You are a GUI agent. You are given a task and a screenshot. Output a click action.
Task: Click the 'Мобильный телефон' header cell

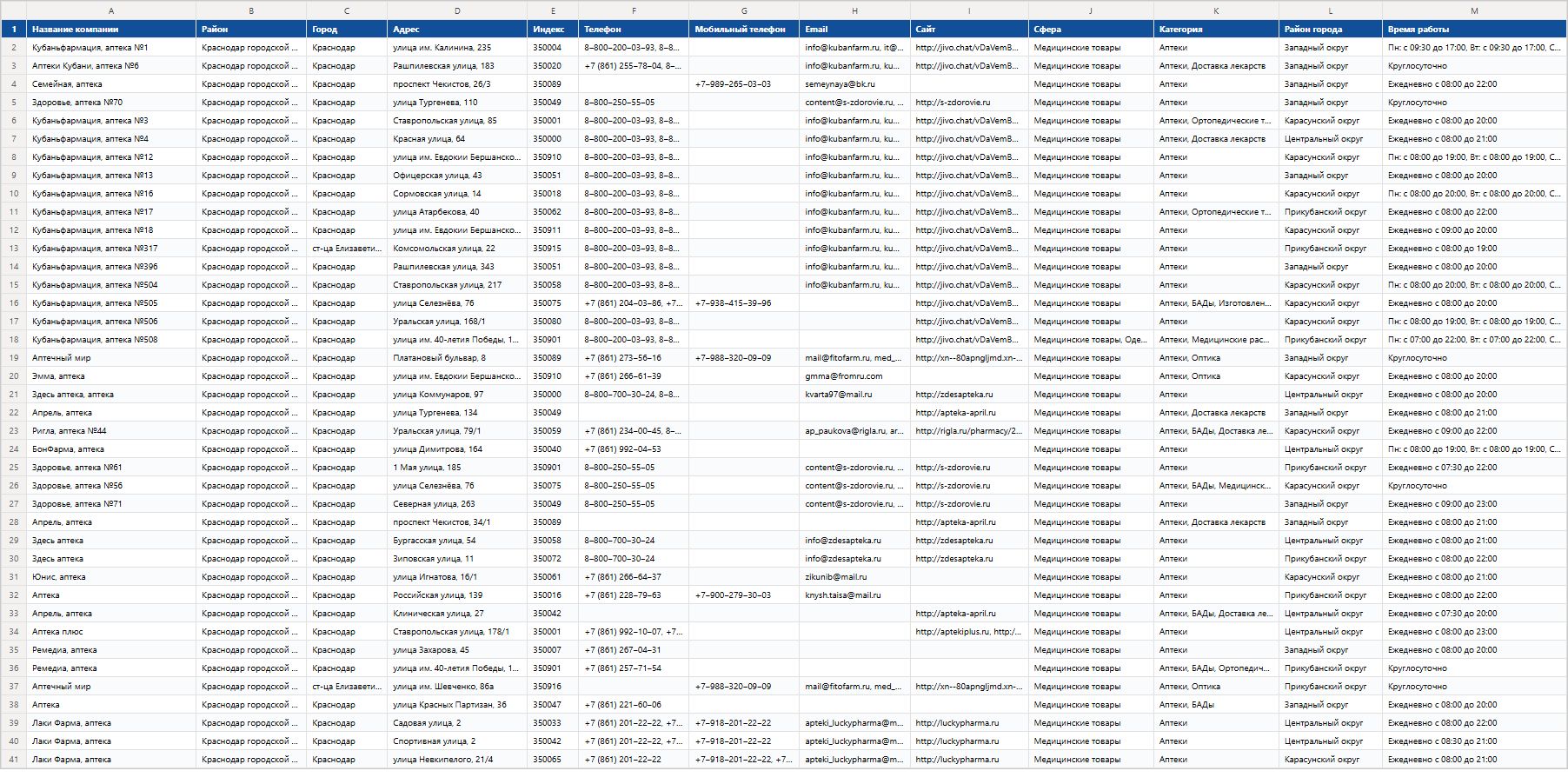(x=744, y=30)
